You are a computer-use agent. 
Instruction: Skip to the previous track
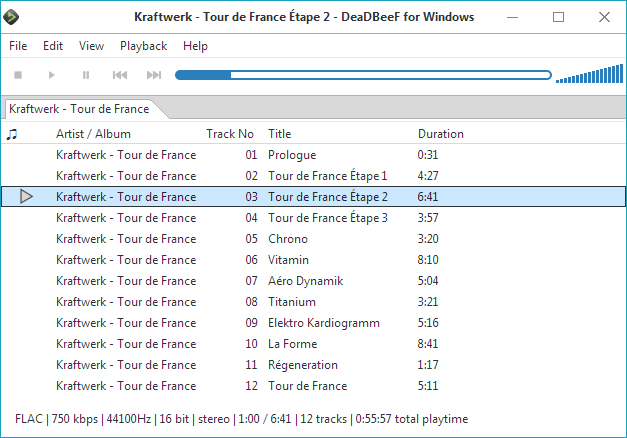click(x=120, y=75)
